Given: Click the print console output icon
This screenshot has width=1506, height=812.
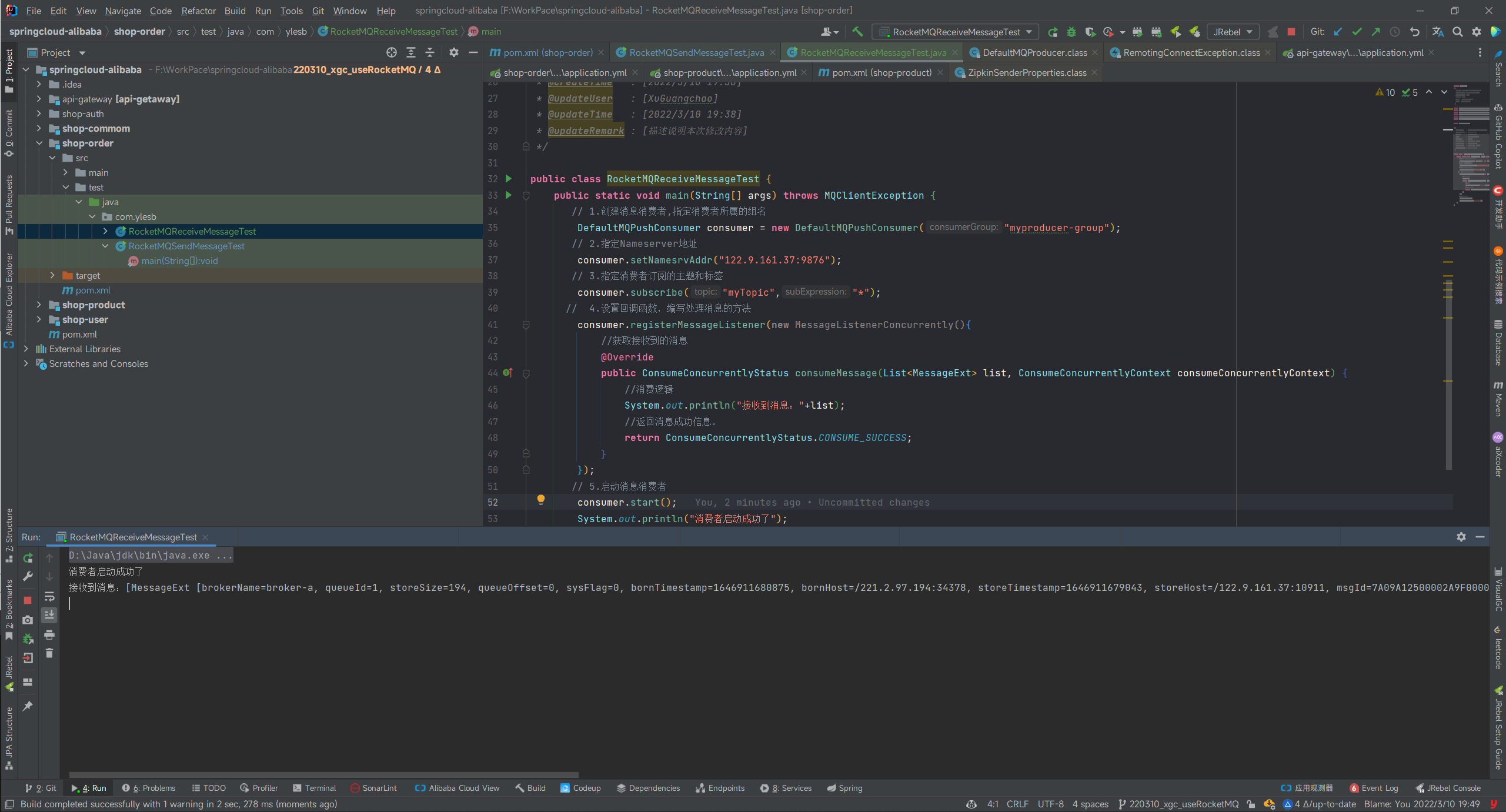Looking at the screenshot, I should (49, 635).
